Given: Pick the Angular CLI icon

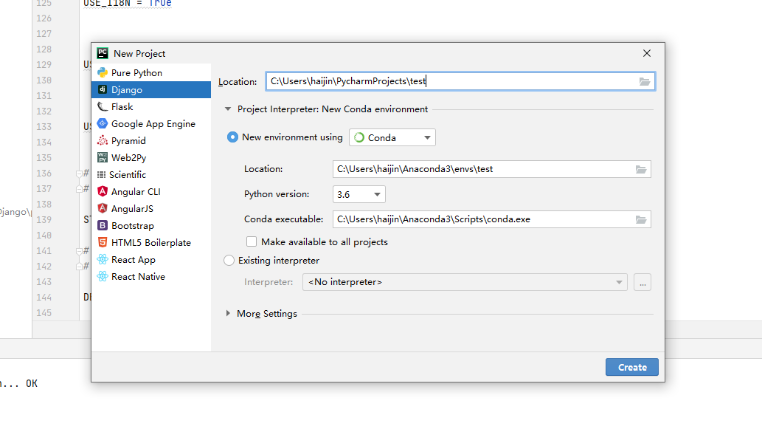Looking at the screenshot, I should coord(102,191).
